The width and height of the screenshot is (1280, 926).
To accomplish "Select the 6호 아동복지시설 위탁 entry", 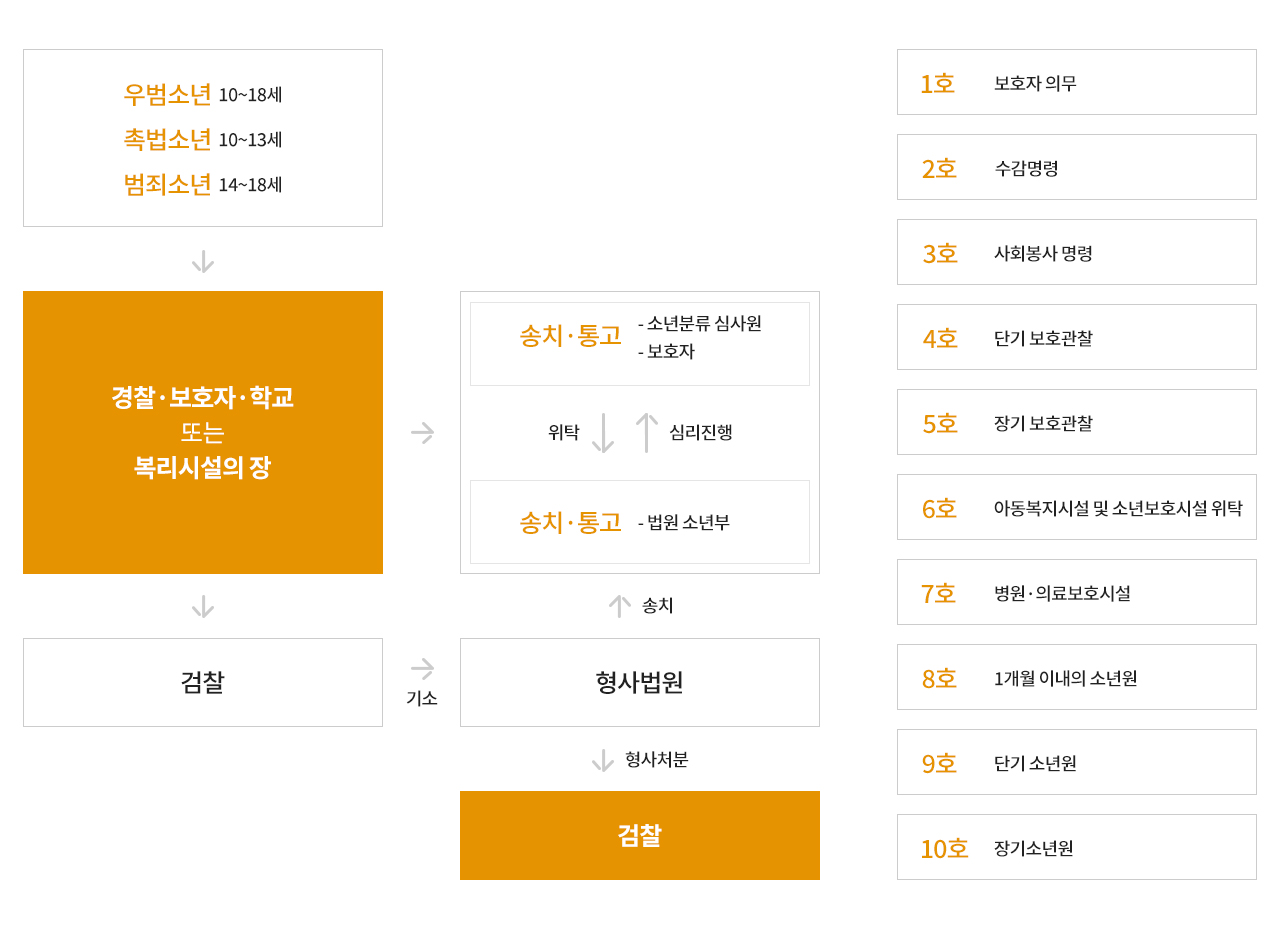I will tap(1077, 507).
